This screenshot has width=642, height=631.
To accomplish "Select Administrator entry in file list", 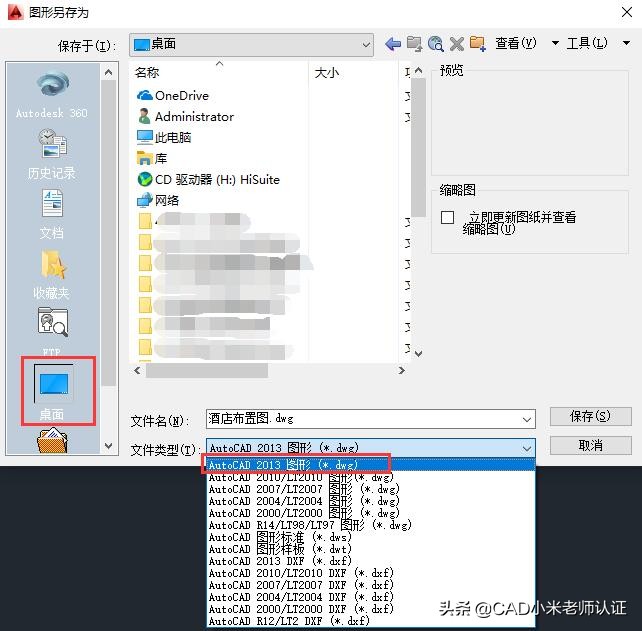I will (186, 117).
